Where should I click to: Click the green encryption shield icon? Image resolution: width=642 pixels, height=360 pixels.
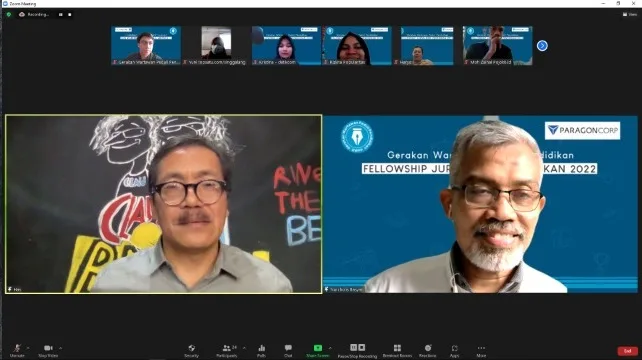(x=9, y=14)
